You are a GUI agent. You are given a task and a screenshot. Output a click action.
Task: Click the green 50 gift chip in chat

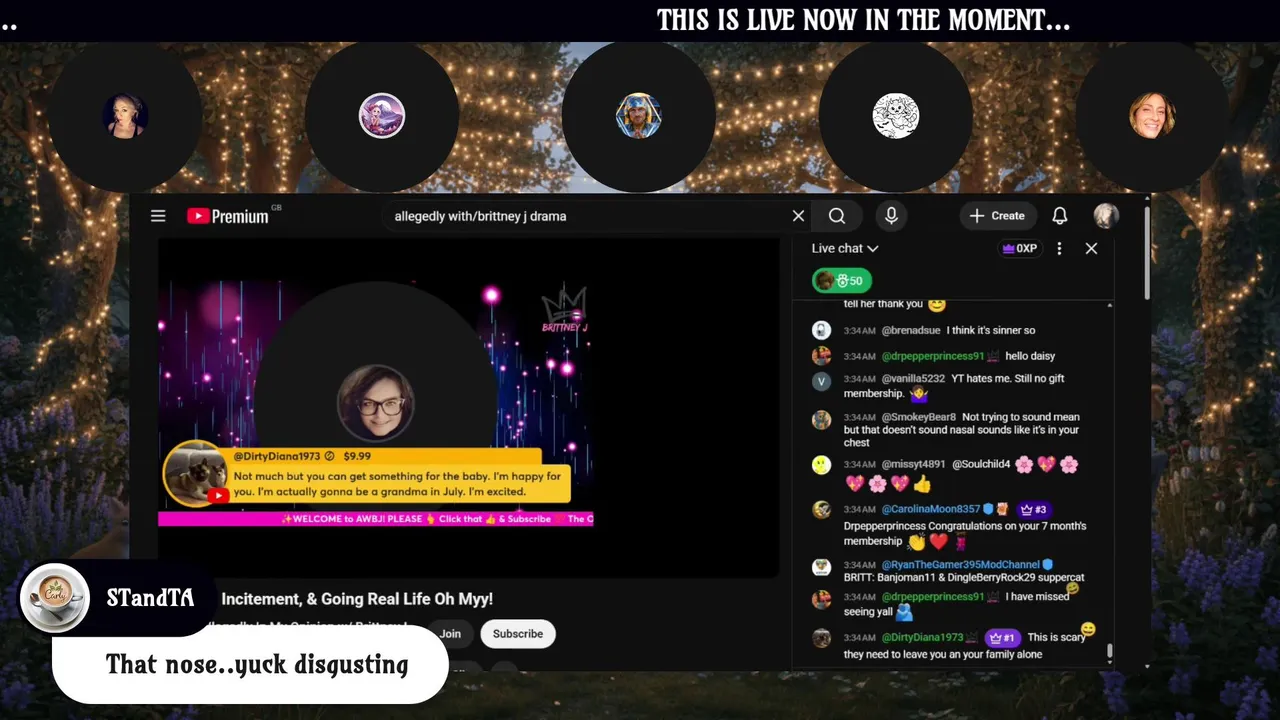click(x=843, y=281)
